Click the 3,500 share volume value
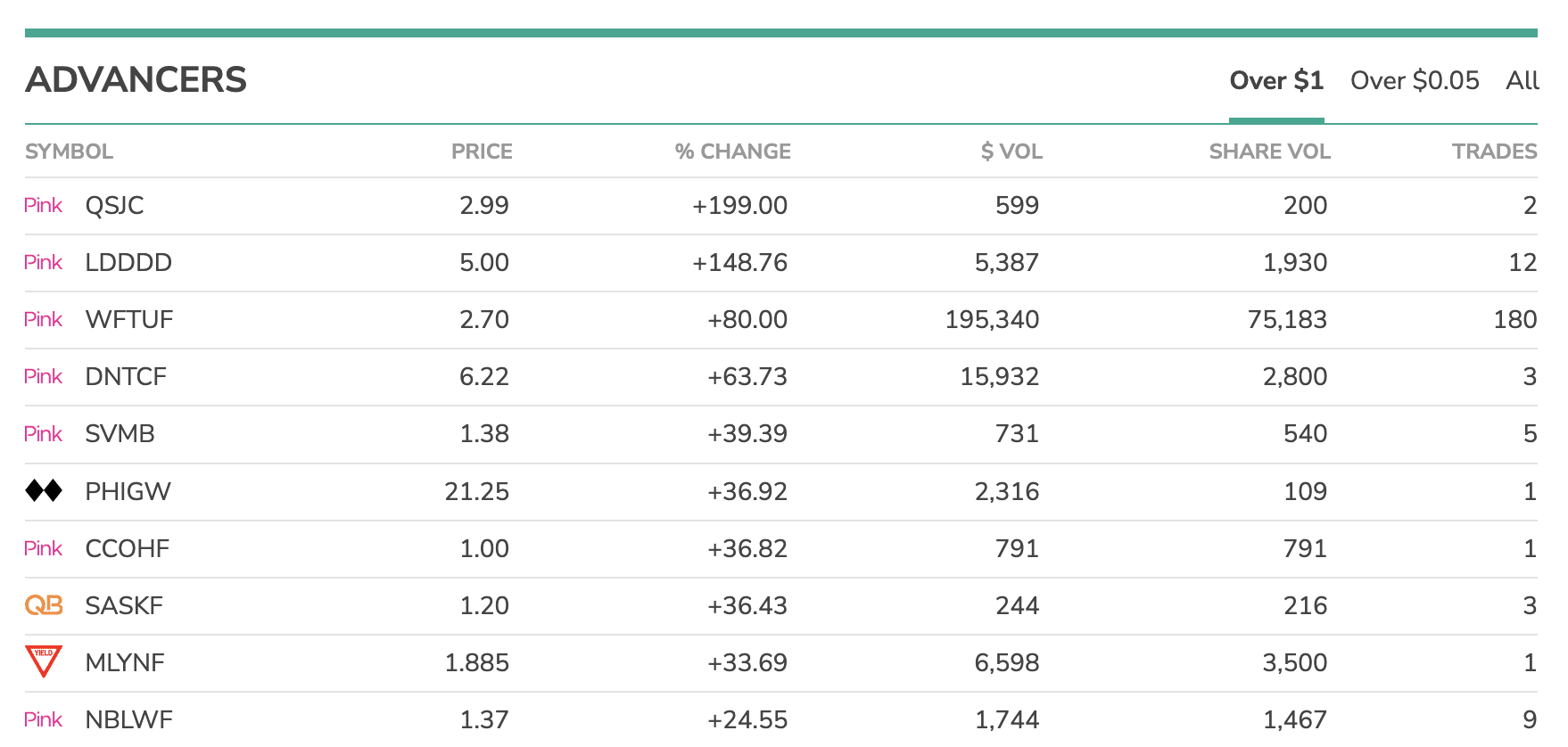Screen dimensions: 1568x747 point(1295,662)
